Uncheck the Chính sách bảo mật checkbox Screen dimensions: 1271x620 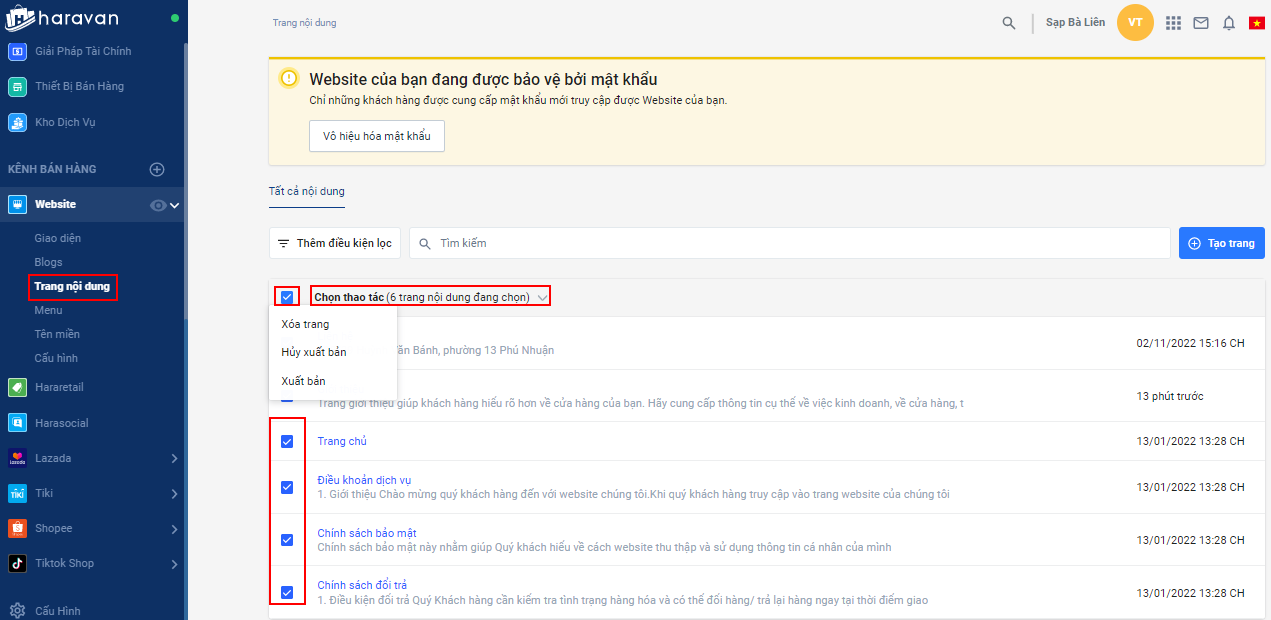pos(287,540)
